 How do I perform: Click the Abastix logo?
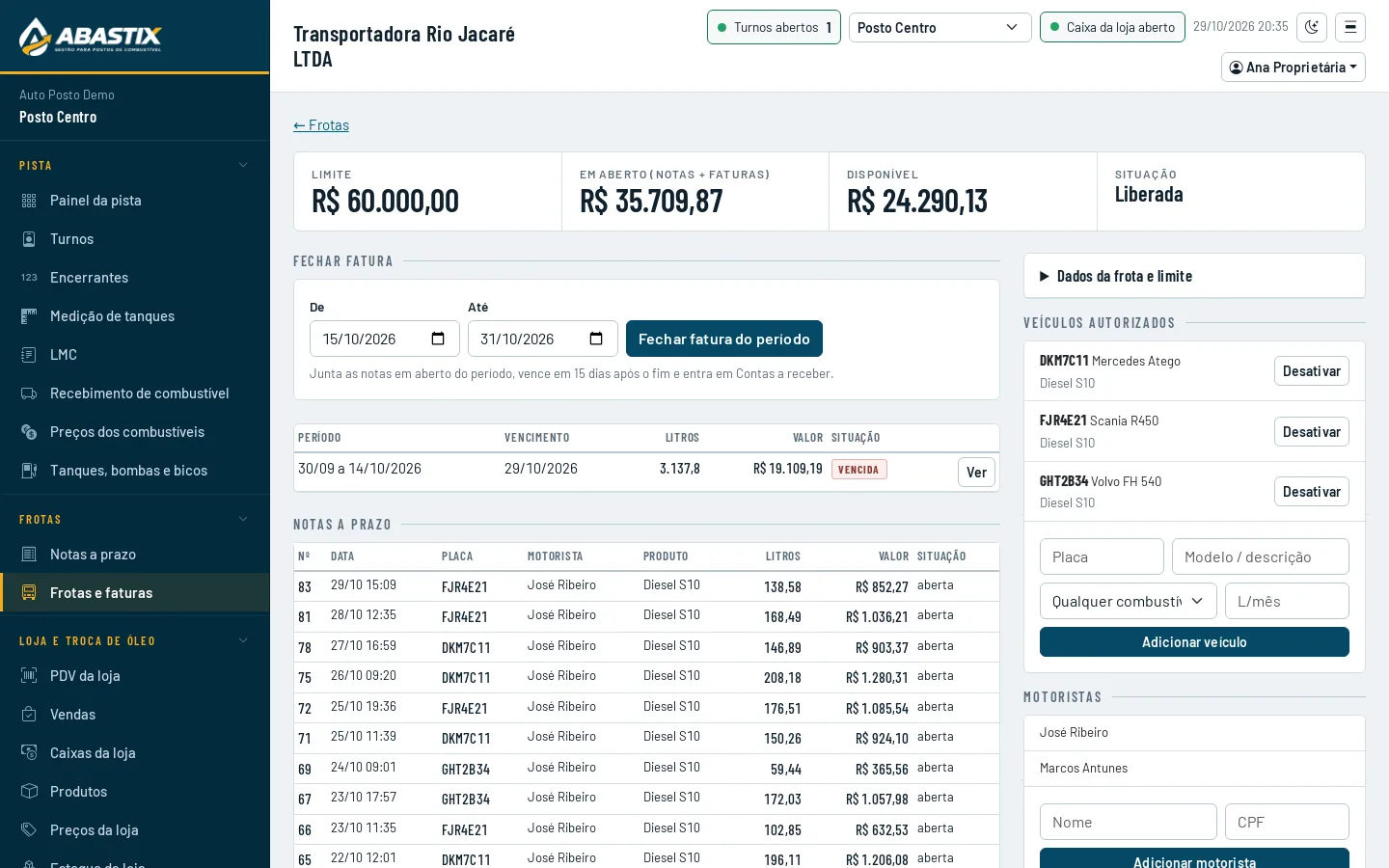point(91,37)
